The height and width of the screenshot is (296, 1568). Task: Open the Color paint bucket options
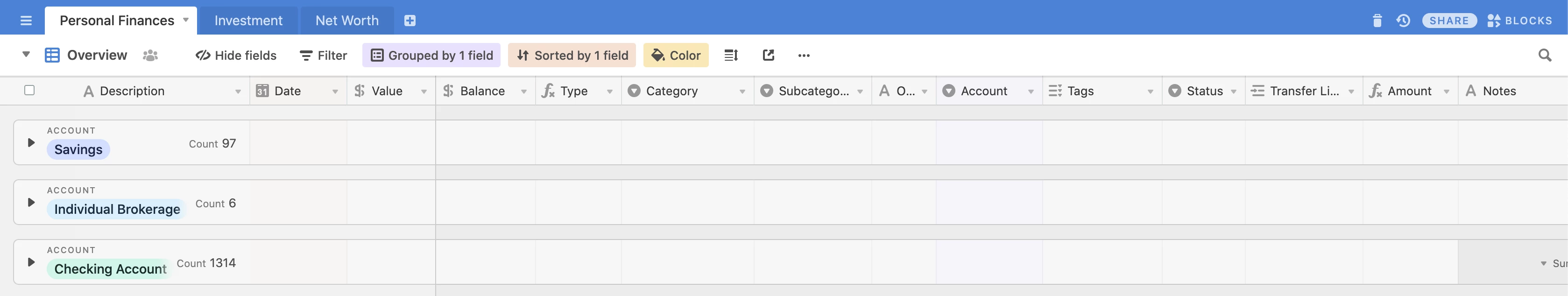pos(676,56)
